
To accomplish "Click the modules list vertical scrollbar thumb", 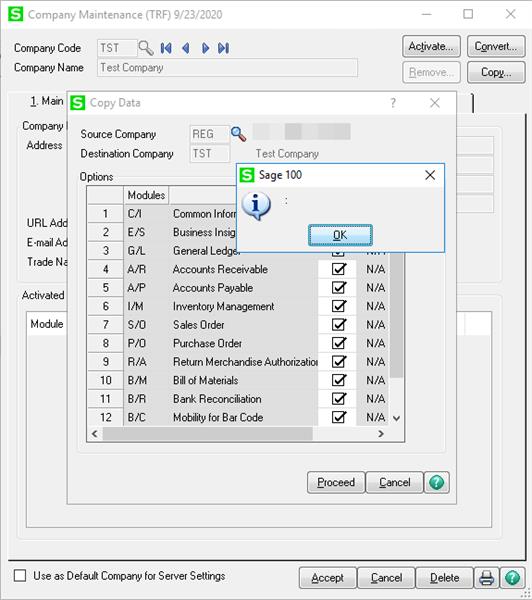I will tap(397, 315).
